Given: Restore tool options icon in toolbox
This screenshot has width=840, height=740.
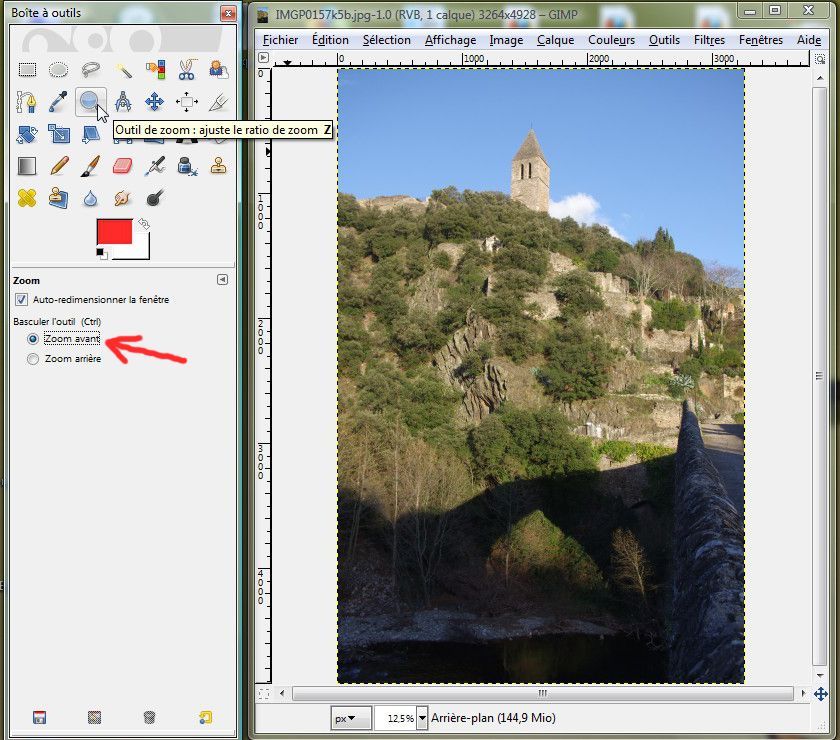Looking at the screenshot, I should [94, 717].
